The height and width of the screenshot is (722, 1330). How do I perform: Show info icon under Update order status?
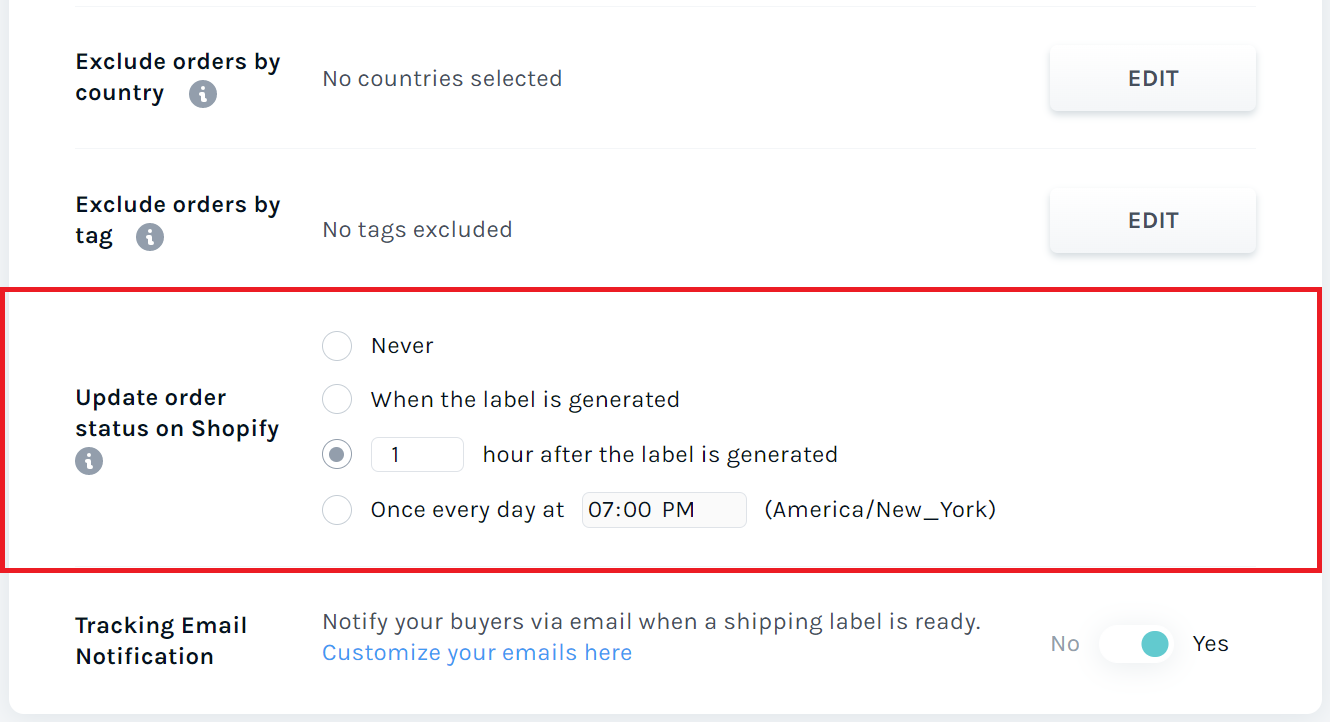pyautogui.click(x=89, y=461)
